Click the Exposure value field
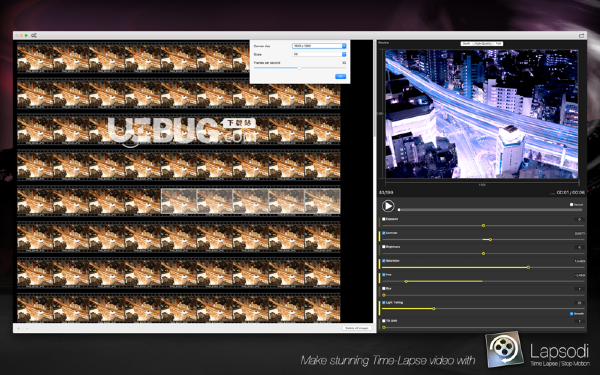 pyautogui.click(x=579, y=220)
